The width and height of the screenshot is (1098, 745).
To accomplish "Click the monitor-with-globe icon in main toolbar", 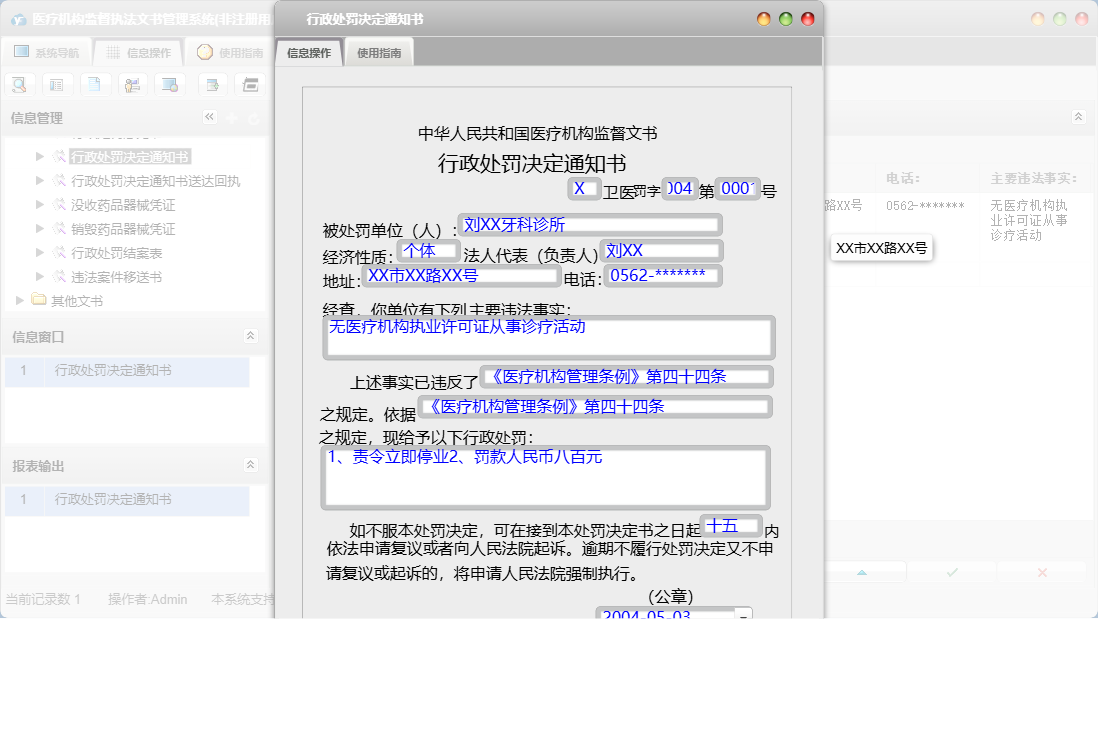I will point(170,85).
